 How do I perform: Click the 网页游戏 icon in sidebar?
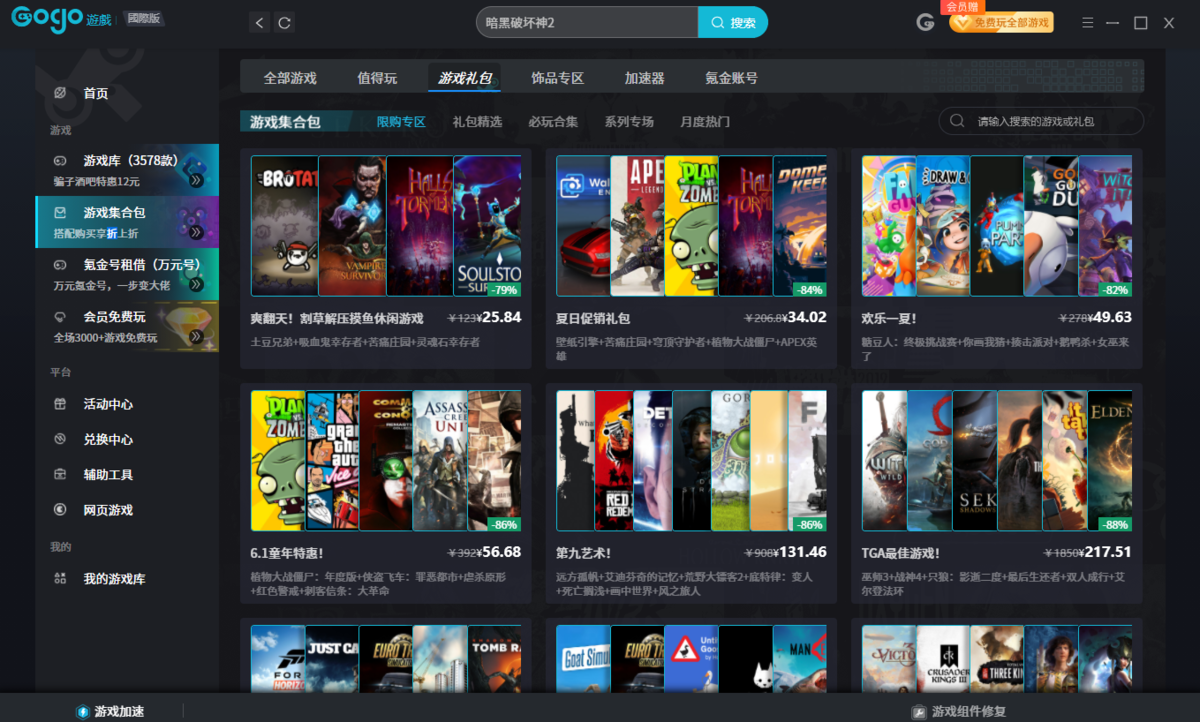click(x=61, y=510)
